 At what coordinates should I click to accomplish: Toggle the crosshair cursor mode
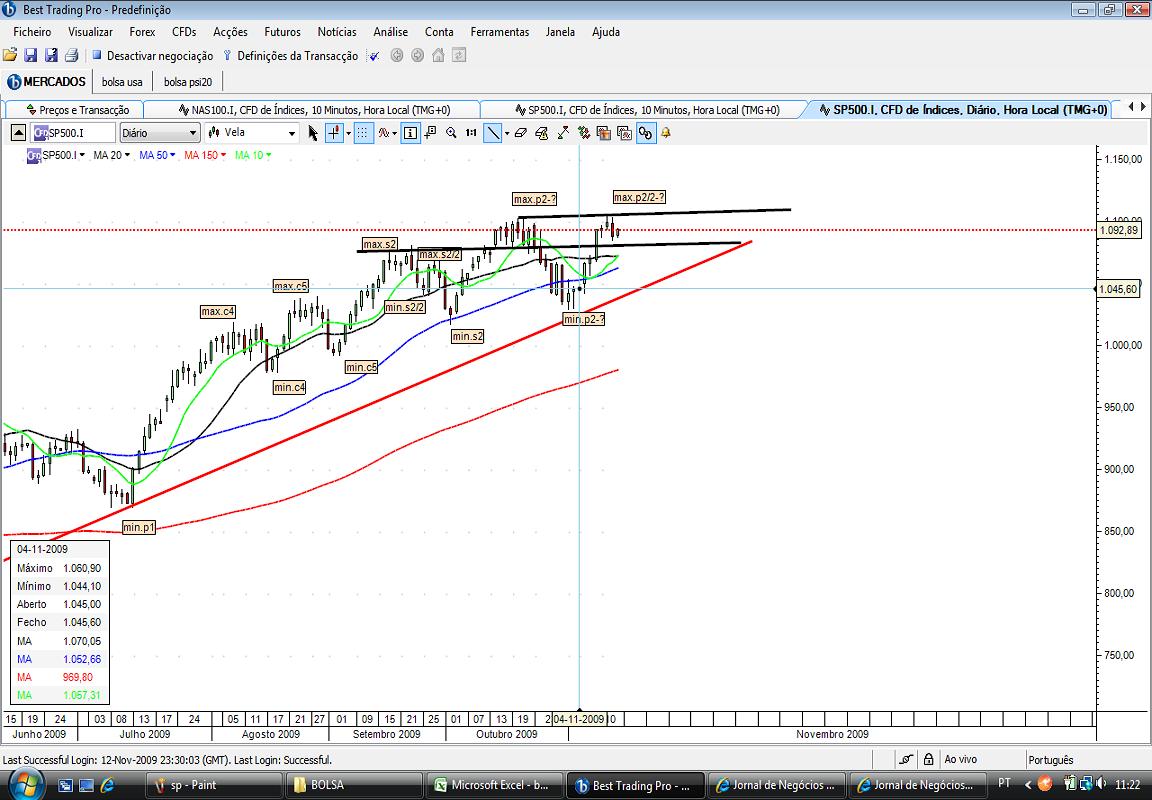click(x=335, y=133)
